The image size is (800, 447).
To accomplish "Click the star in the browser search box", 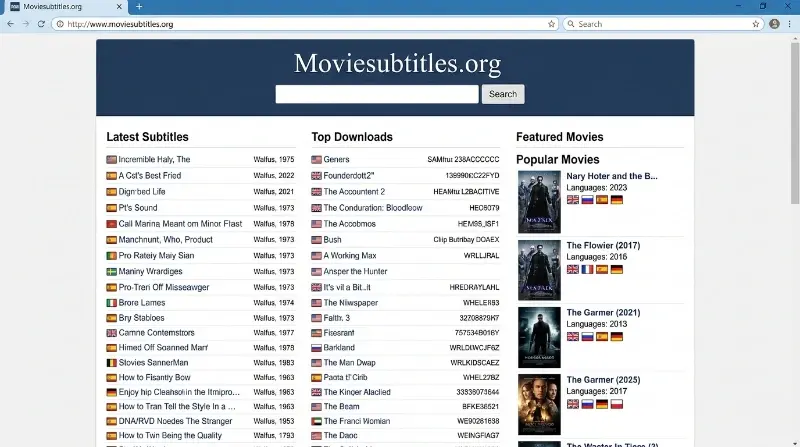I will pos(756,24).
